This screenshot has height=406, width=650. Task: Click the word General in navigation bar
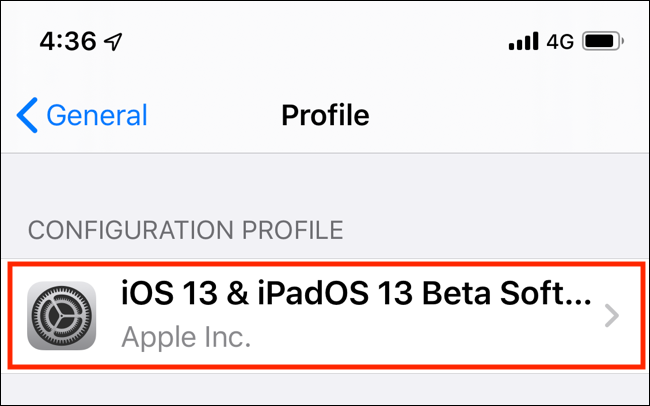[x=97, y=115]
